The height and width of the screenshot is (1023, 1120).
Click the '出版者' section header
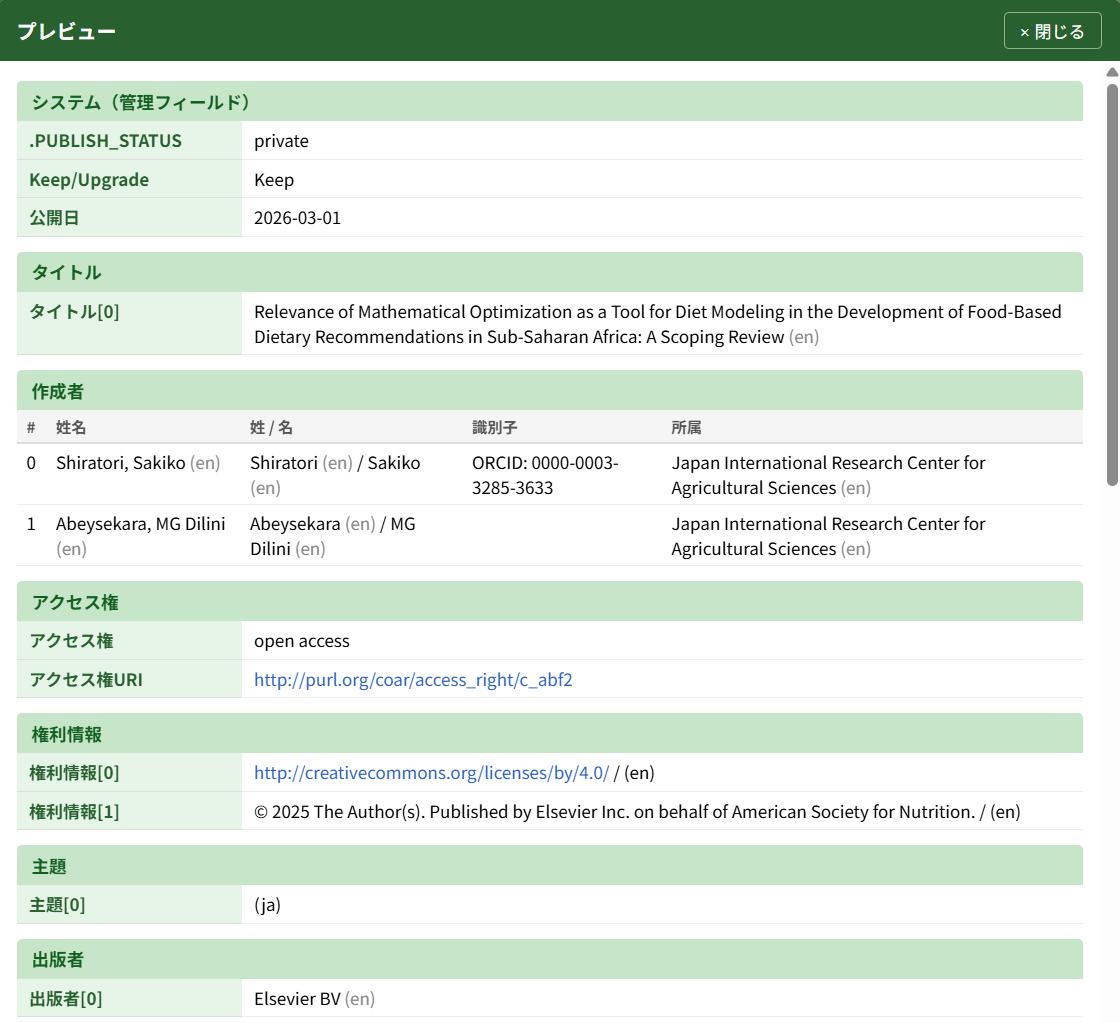click(x=550, y=959)
